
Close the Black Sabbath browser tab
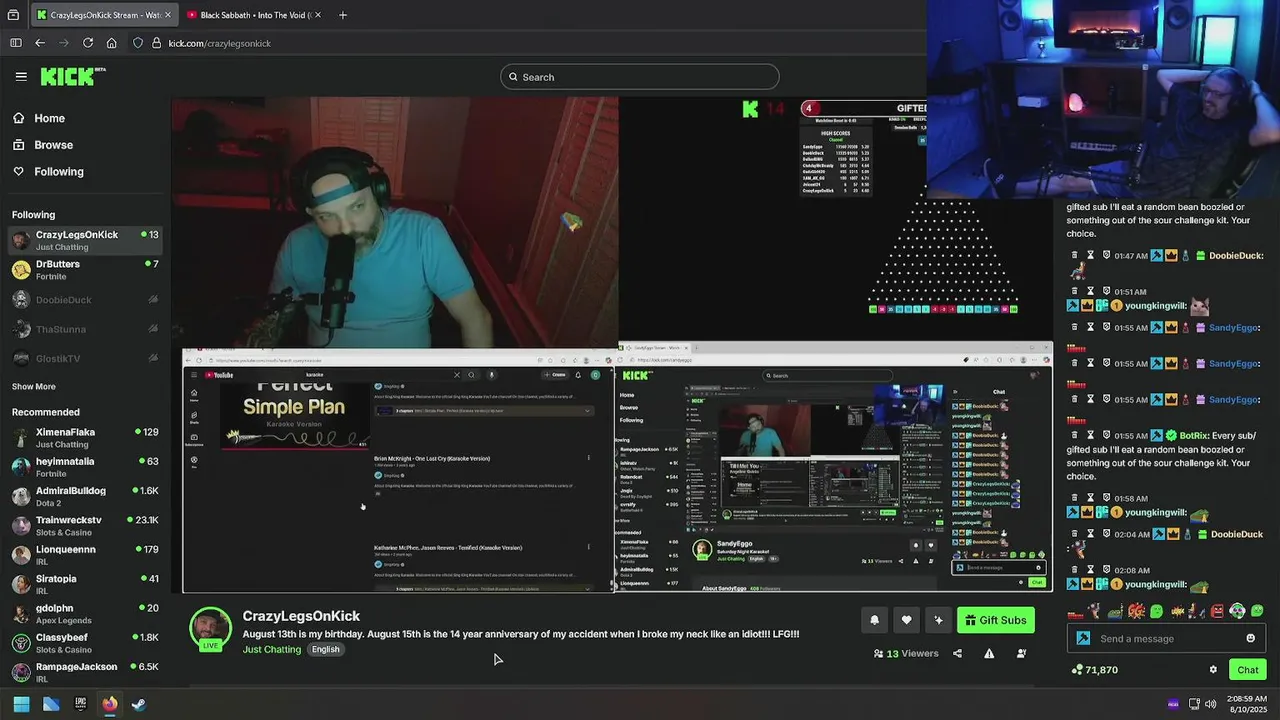pos(318,15)
